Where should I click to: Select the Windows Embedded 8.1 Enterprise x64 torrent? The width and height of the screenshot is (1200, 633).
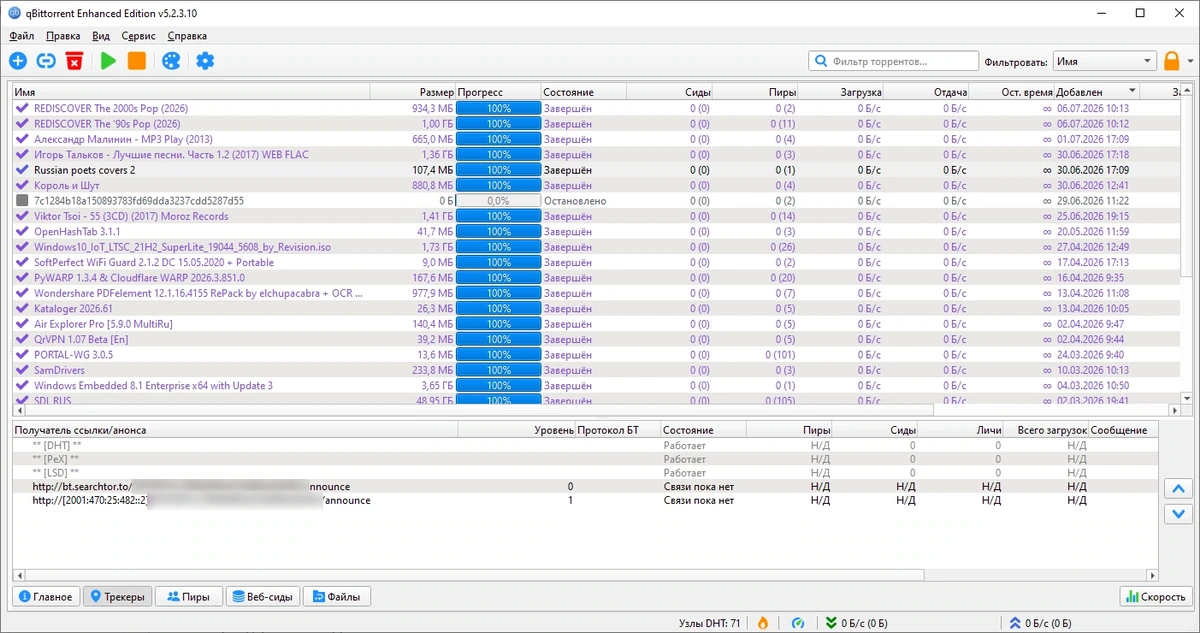click(x=595, y=385)
